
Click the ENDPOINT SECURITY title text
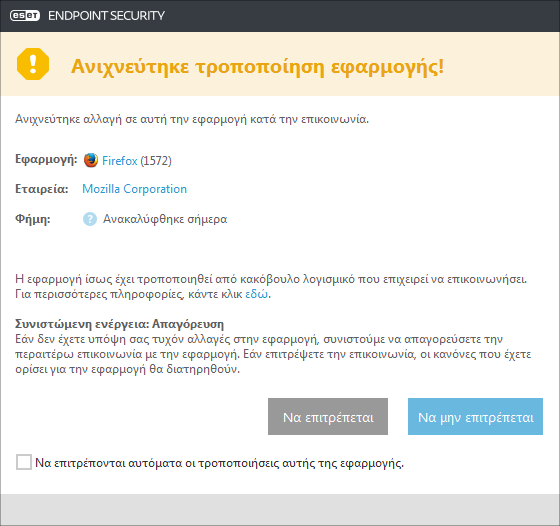pos(106,16)
